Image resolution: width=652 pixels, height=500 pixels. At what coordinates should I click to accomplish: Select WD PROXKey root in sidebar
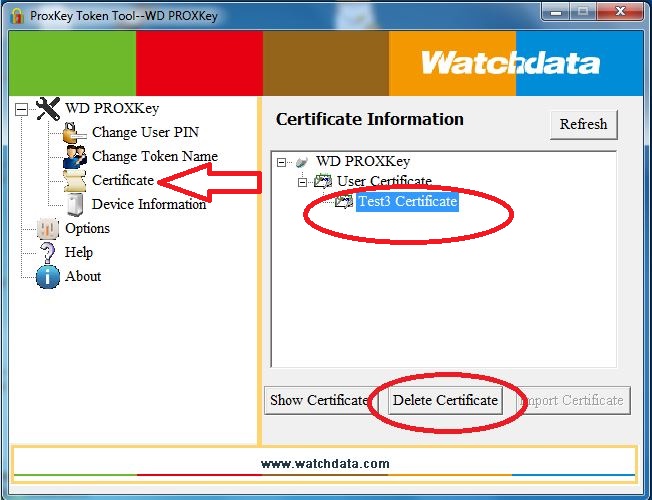112,109
